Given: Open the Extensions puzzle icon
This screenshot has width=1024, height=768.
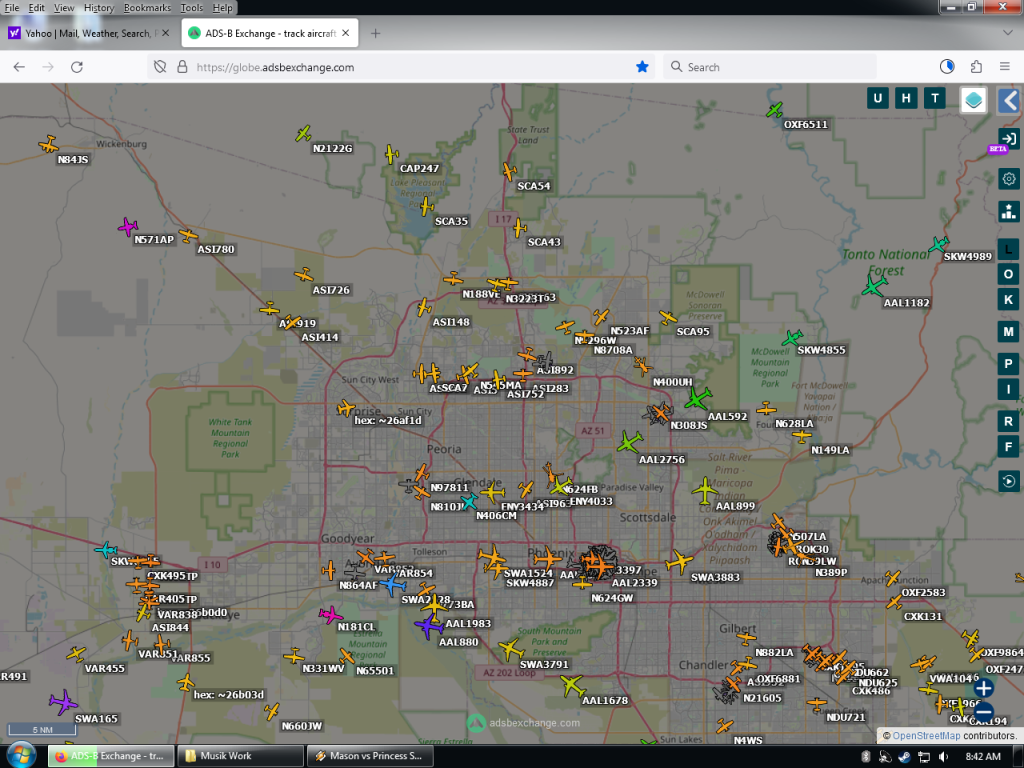Looking at the screenshot, I should tap(976, 67).
